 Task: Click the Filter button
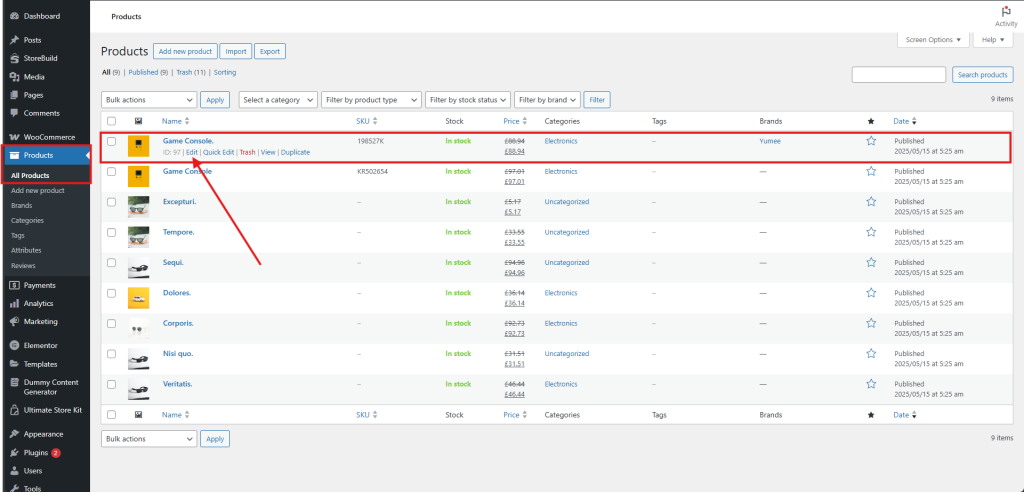pyautogui.click(x=597, y=100)
